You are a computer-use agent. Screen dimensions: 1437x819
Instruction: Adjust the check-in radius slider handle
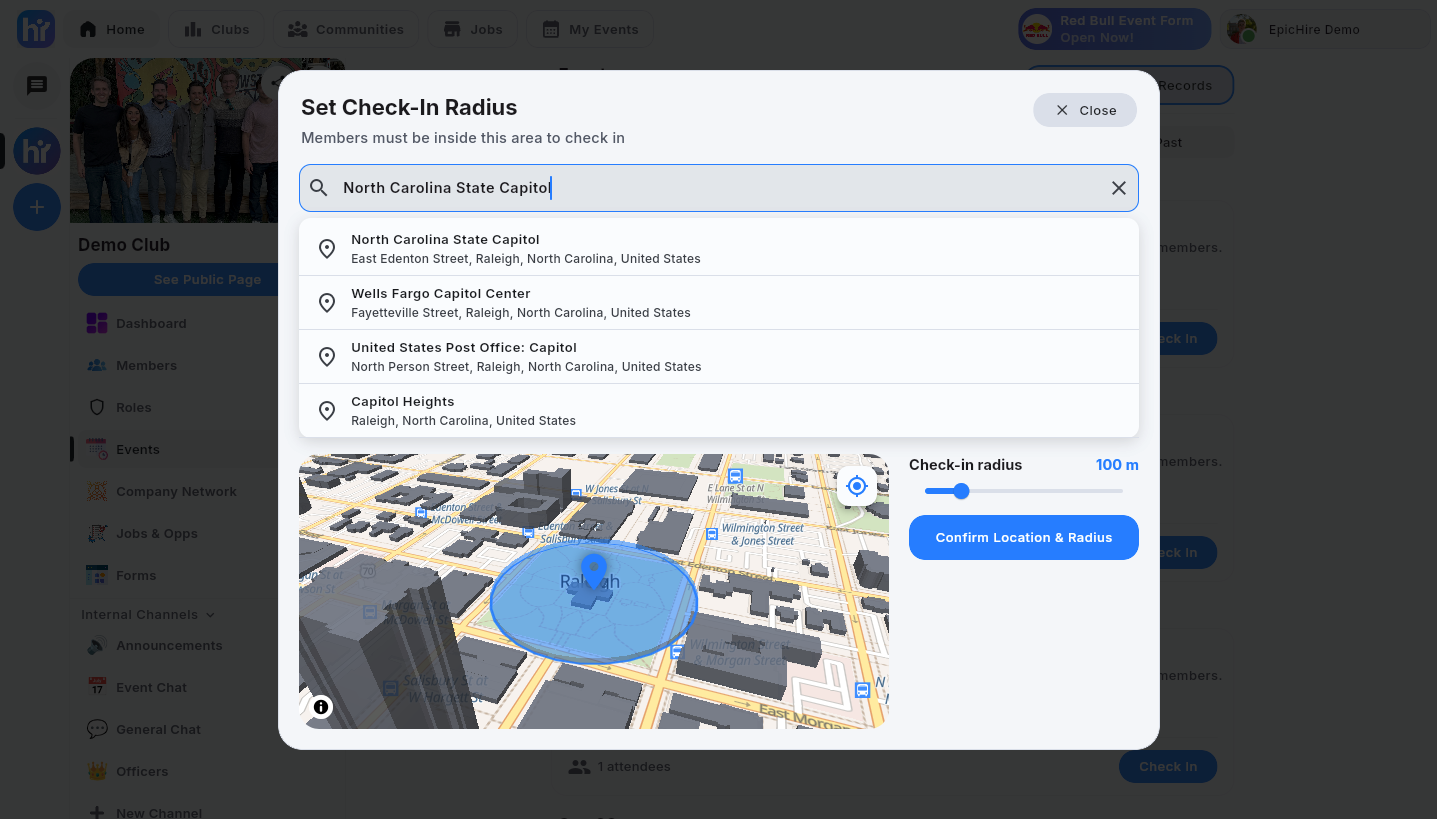[x=961, y=491]
